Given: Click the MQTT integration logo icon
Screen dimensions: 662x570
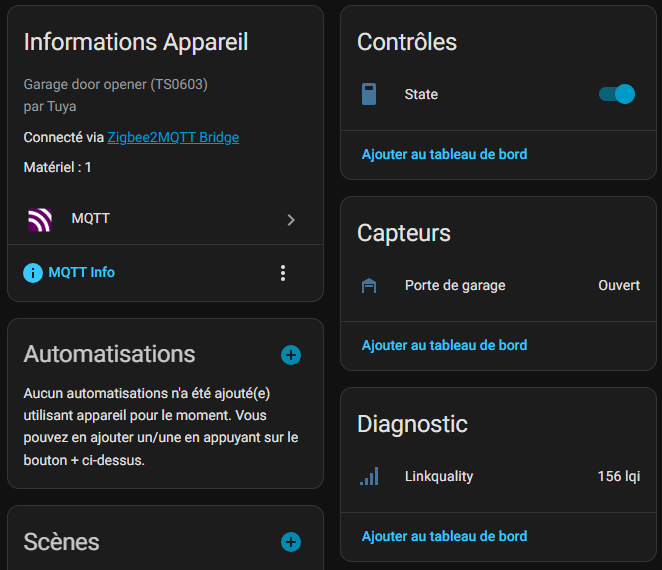Looking at the screenshot, I should [x=39, y=219].
